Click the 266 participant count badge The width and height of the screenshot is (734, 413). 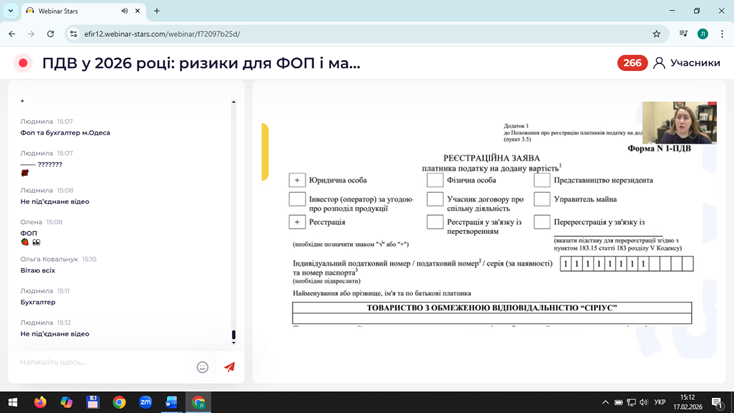(632, 63)
